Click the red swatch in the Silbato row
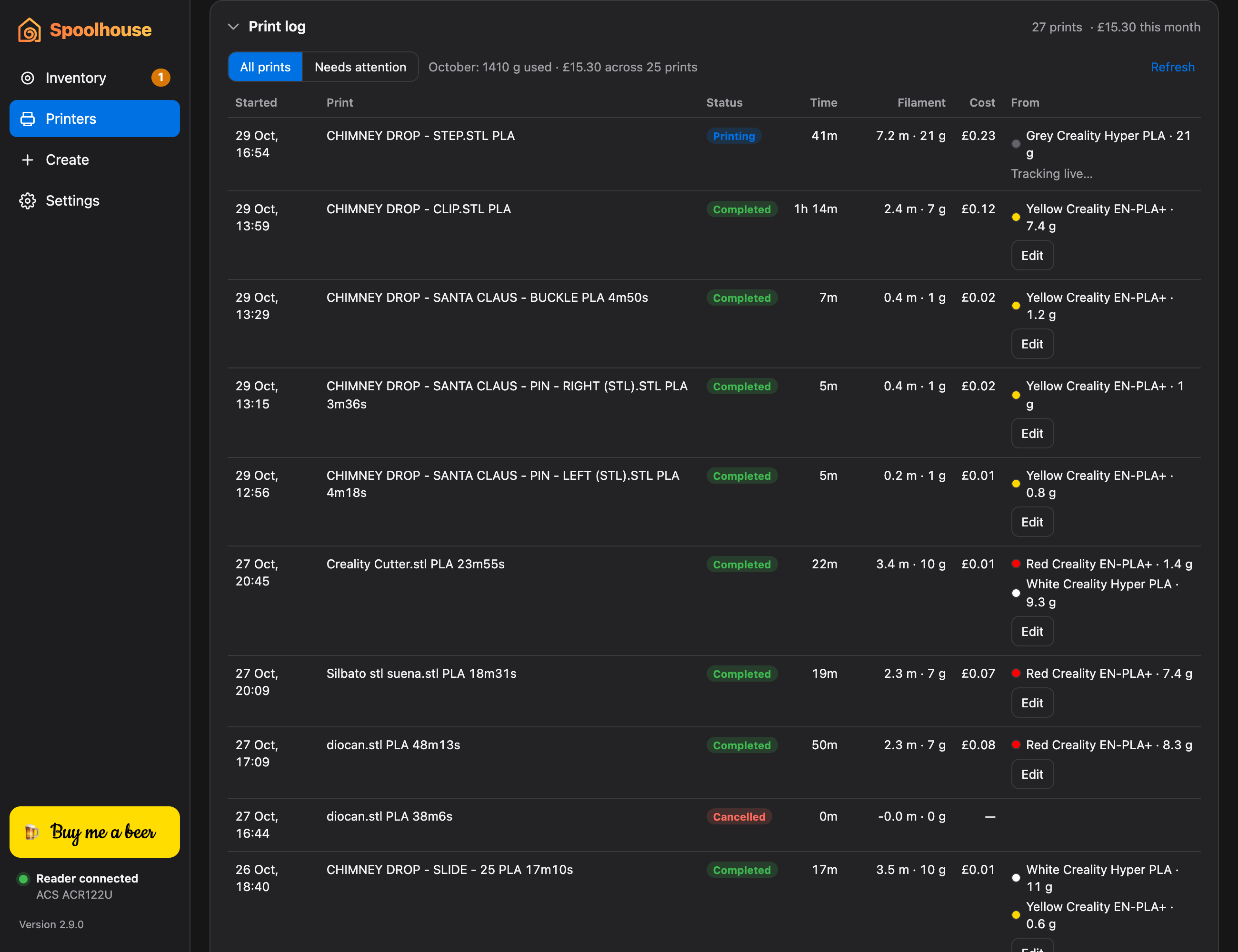Screen dimensions: 1238x952 coord(1016,673)
